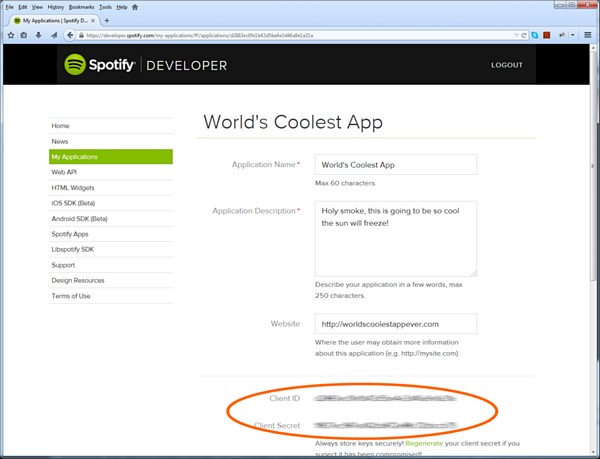Click the Website input field
This screenshot has height=459, width=600.
396,324
